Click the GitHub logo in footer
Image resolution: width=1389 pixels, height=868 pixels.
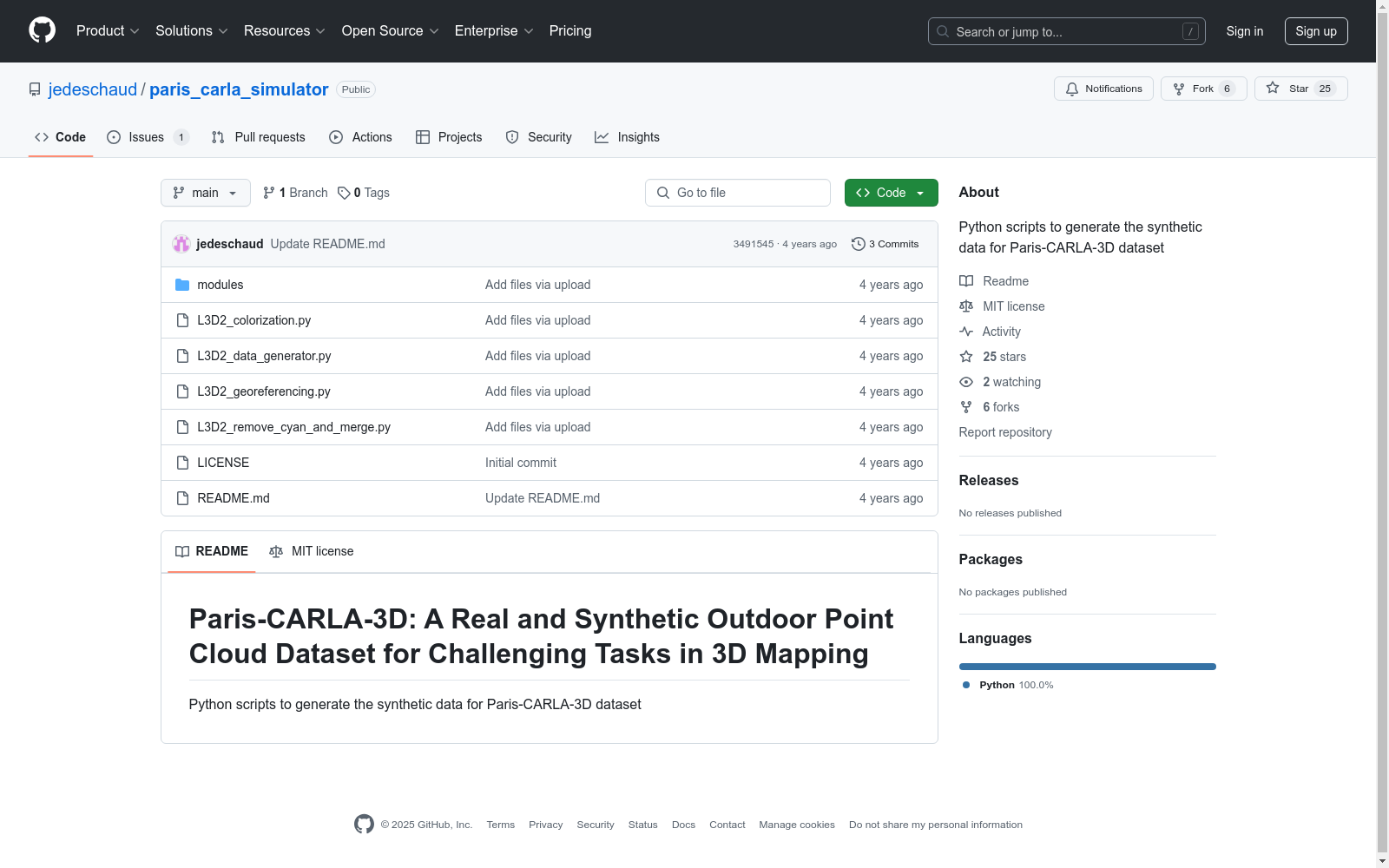pos(364,824)
